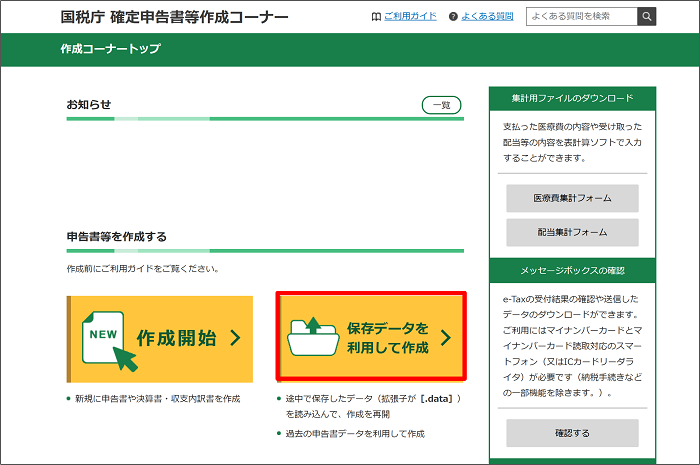Open the よくある質問 link
This screenshot has height=465, width=700.
click(x=488, y=17)
